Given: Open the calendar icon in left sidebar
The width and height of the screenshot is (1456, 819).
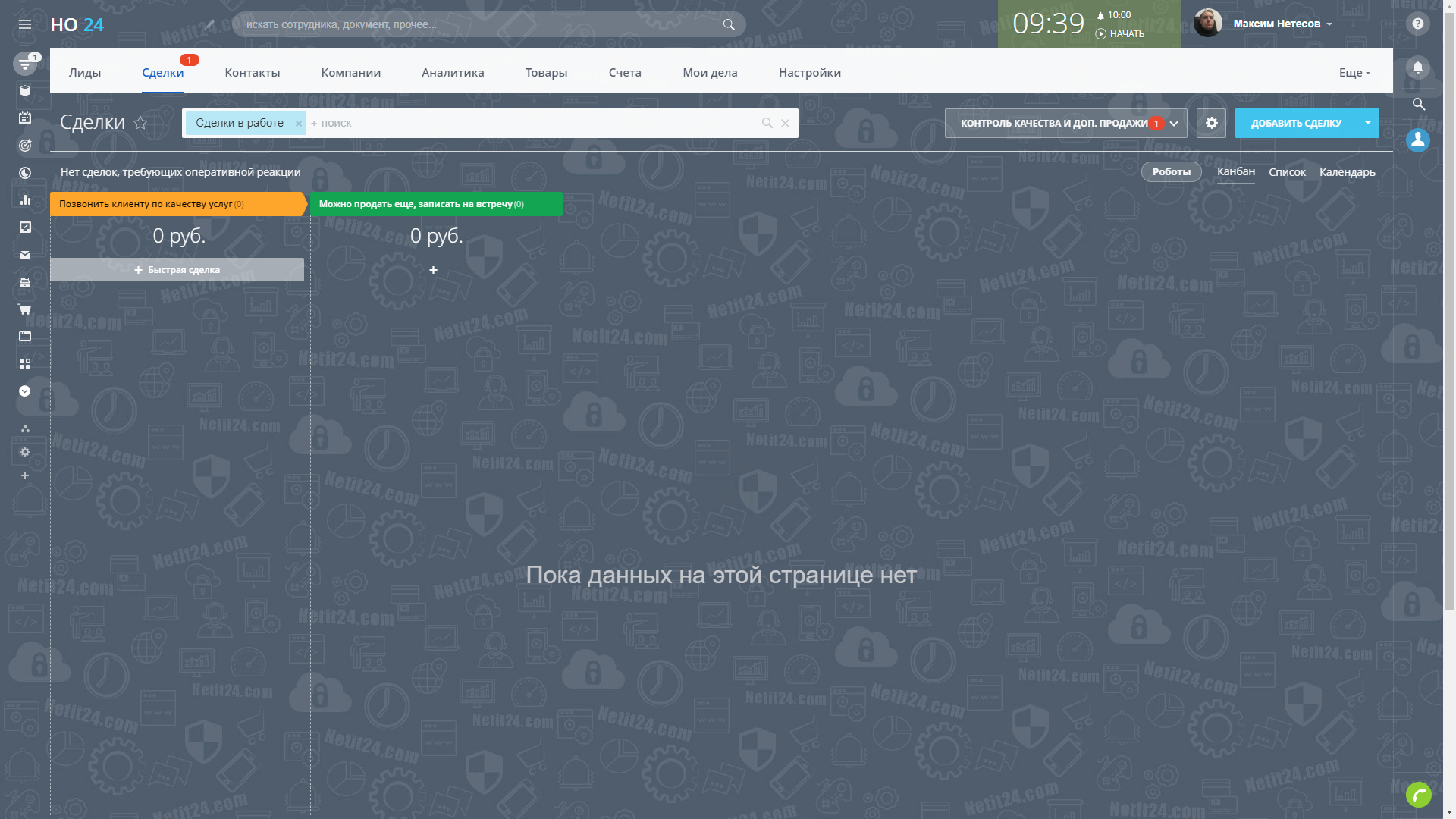Looking at the screenshot, I should pos(25,118).
